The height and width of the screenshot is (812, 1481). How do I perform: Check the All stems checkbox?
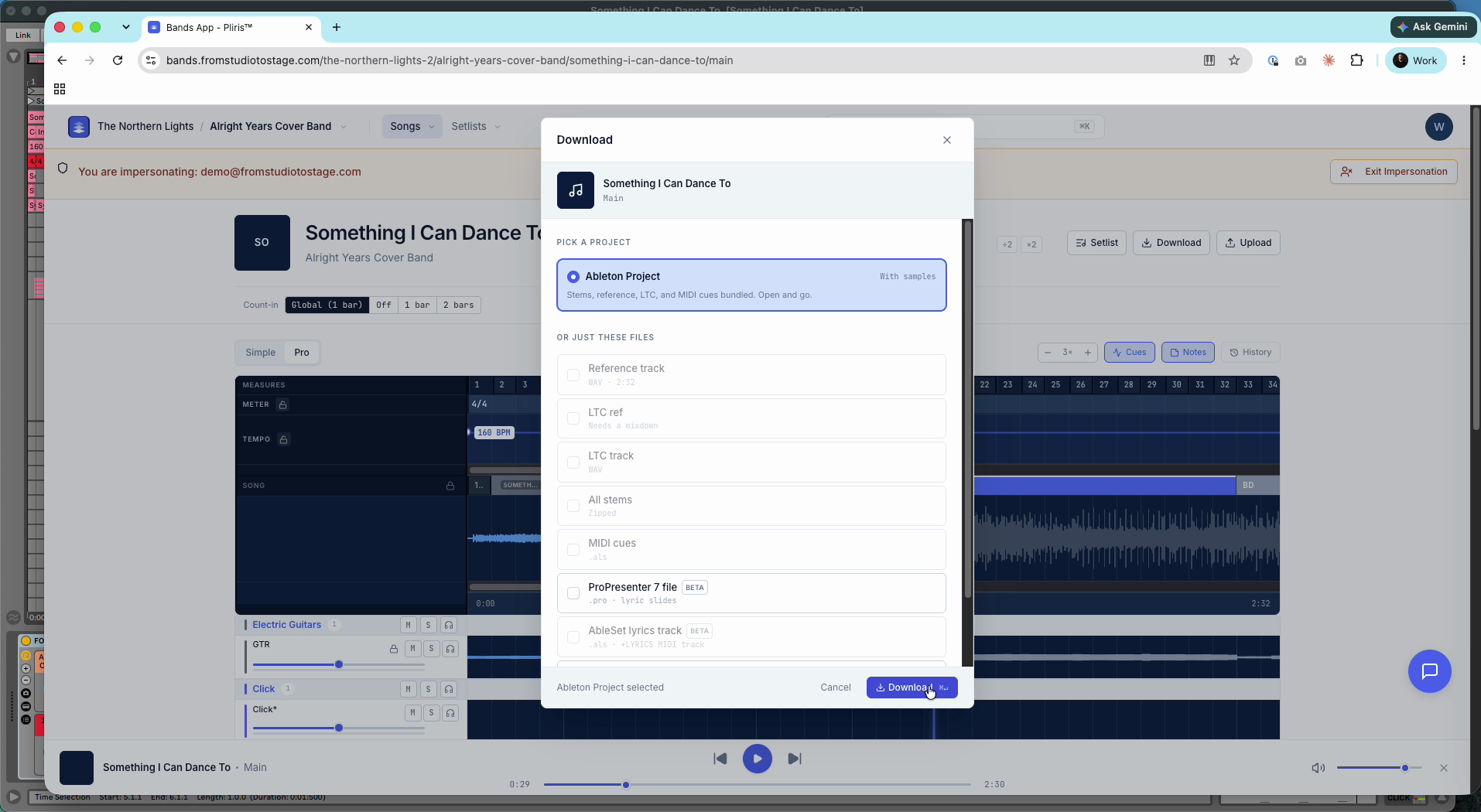pyautogui.click(x=573, y=506)
